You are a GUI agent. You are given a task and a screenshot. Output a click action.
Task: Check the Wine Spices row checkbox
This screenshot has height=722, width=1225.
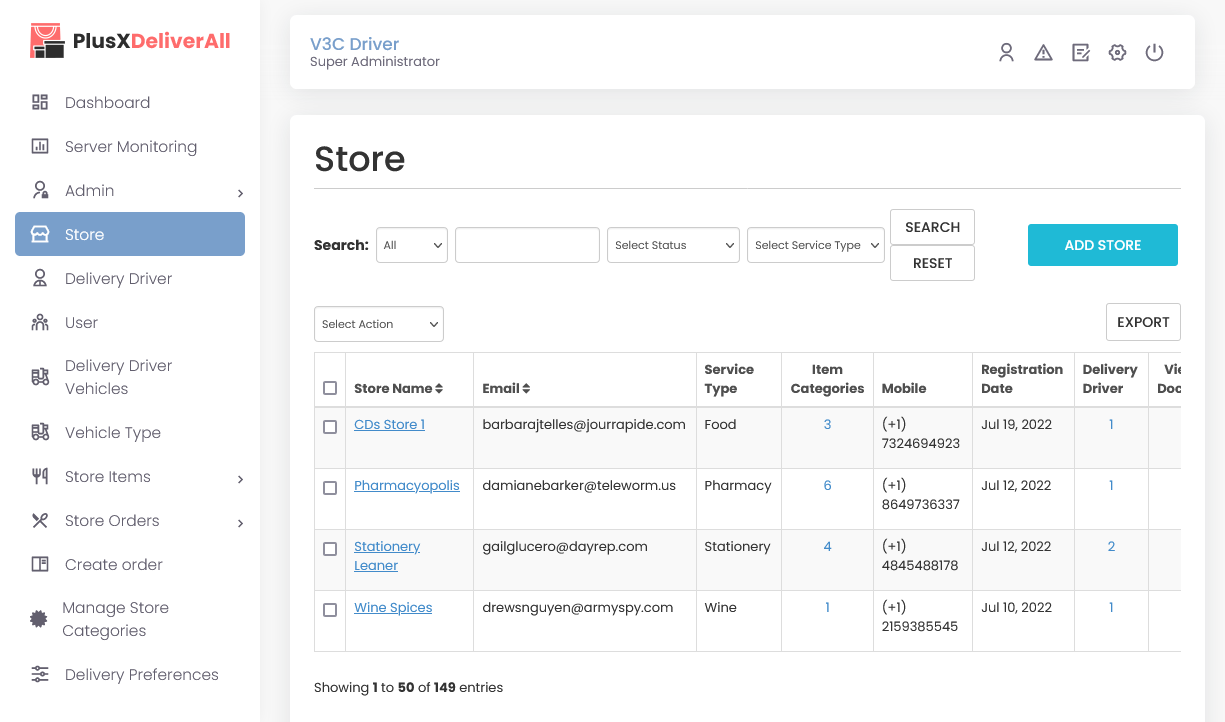[x=330, y=610]
